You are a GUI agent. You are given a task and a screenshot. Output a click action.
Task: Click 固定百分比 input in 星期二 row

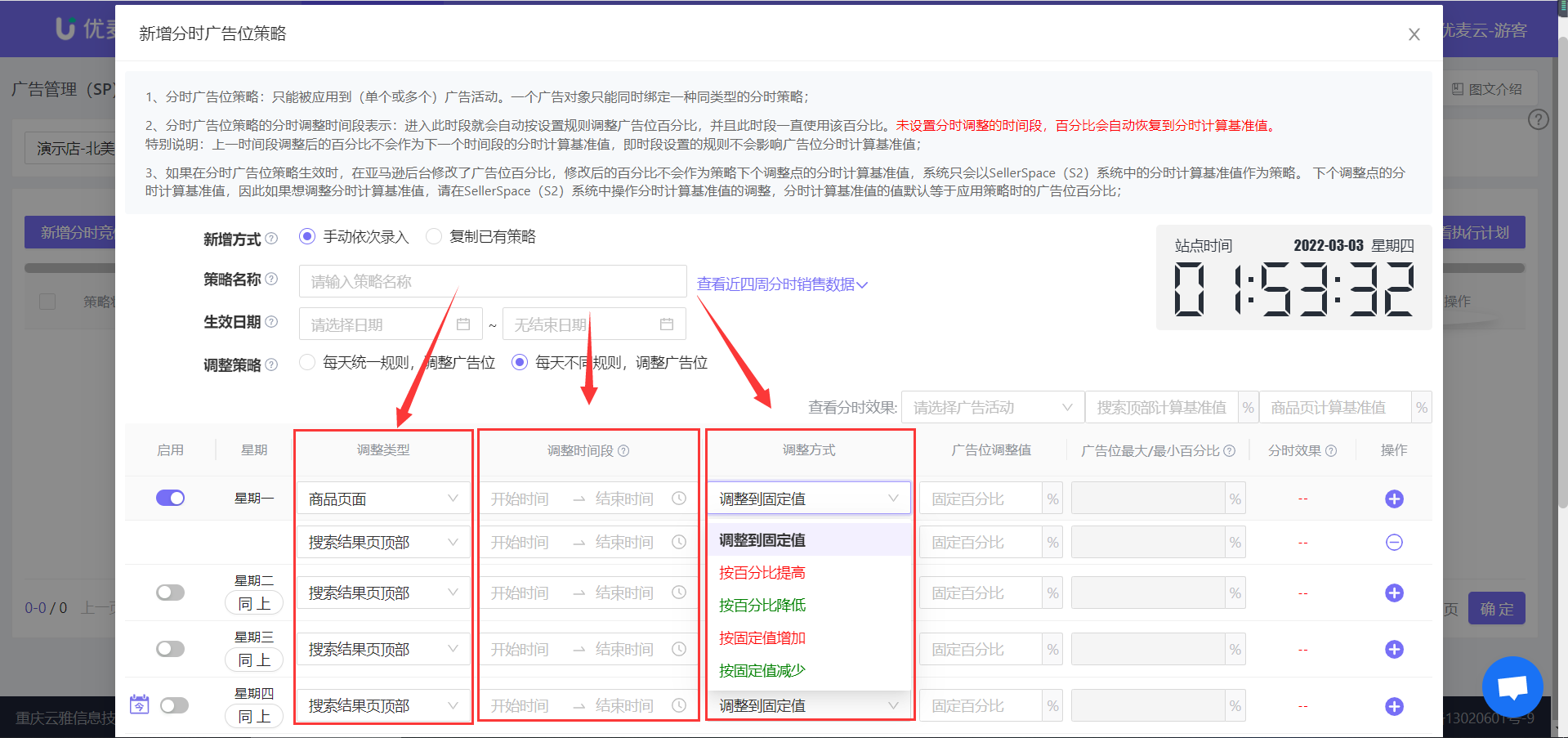981,593
